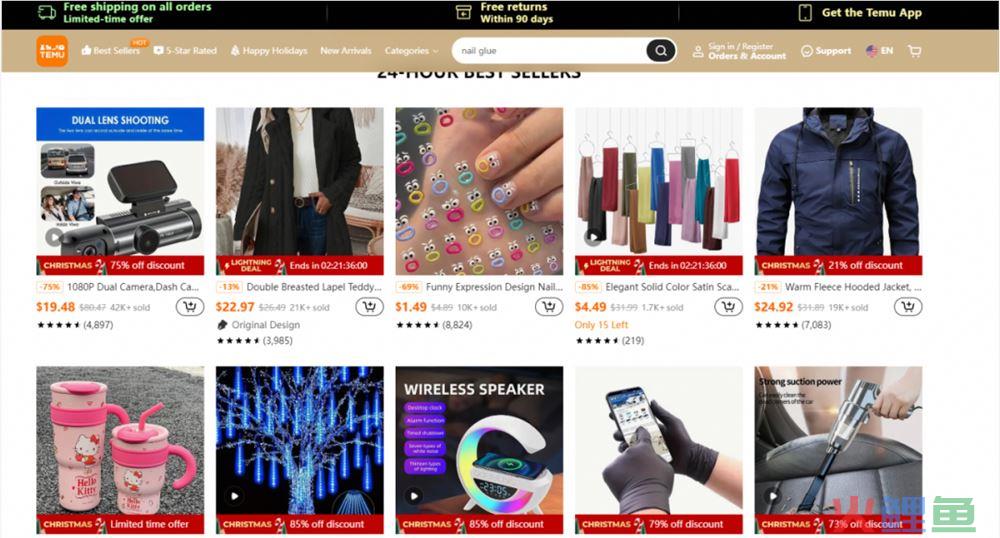Play video on the dash cam thumbnail
Viewport: 1000px width, 538px height.
coord(54,237)
